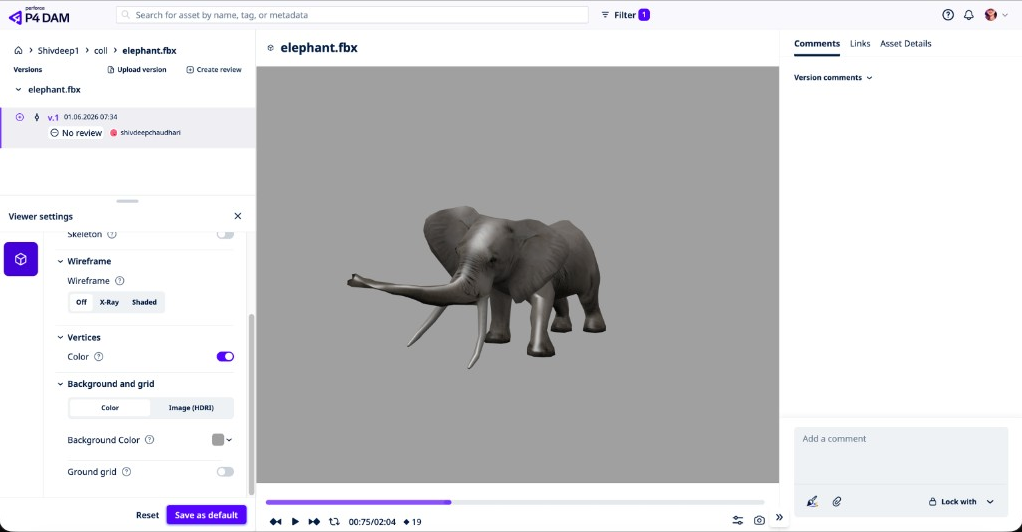
Task: Disable the vertex Color toggle
Action: click(x=225, y=357)
